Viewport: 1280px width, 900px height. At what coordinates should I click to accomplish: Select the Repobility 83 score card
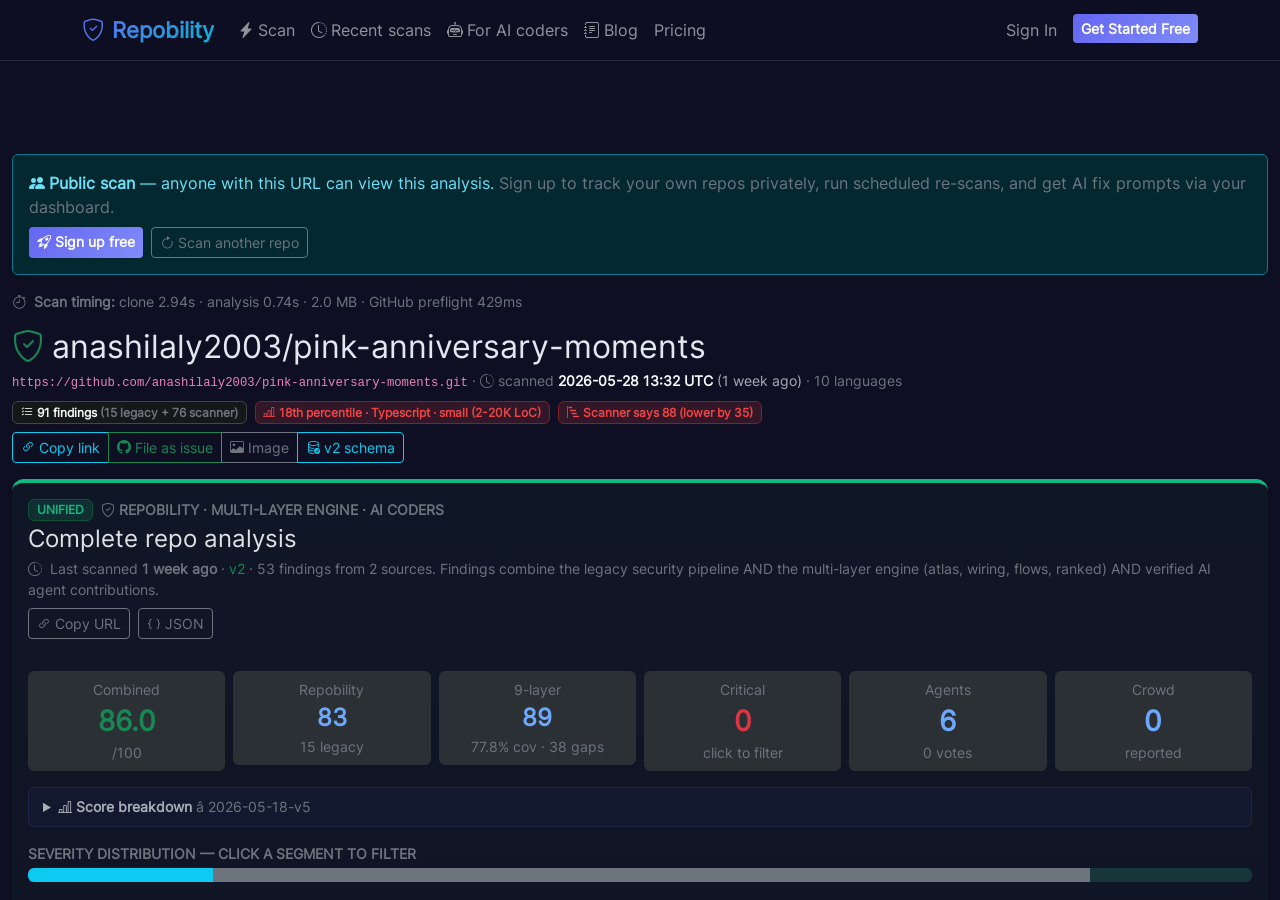[332, 718]
